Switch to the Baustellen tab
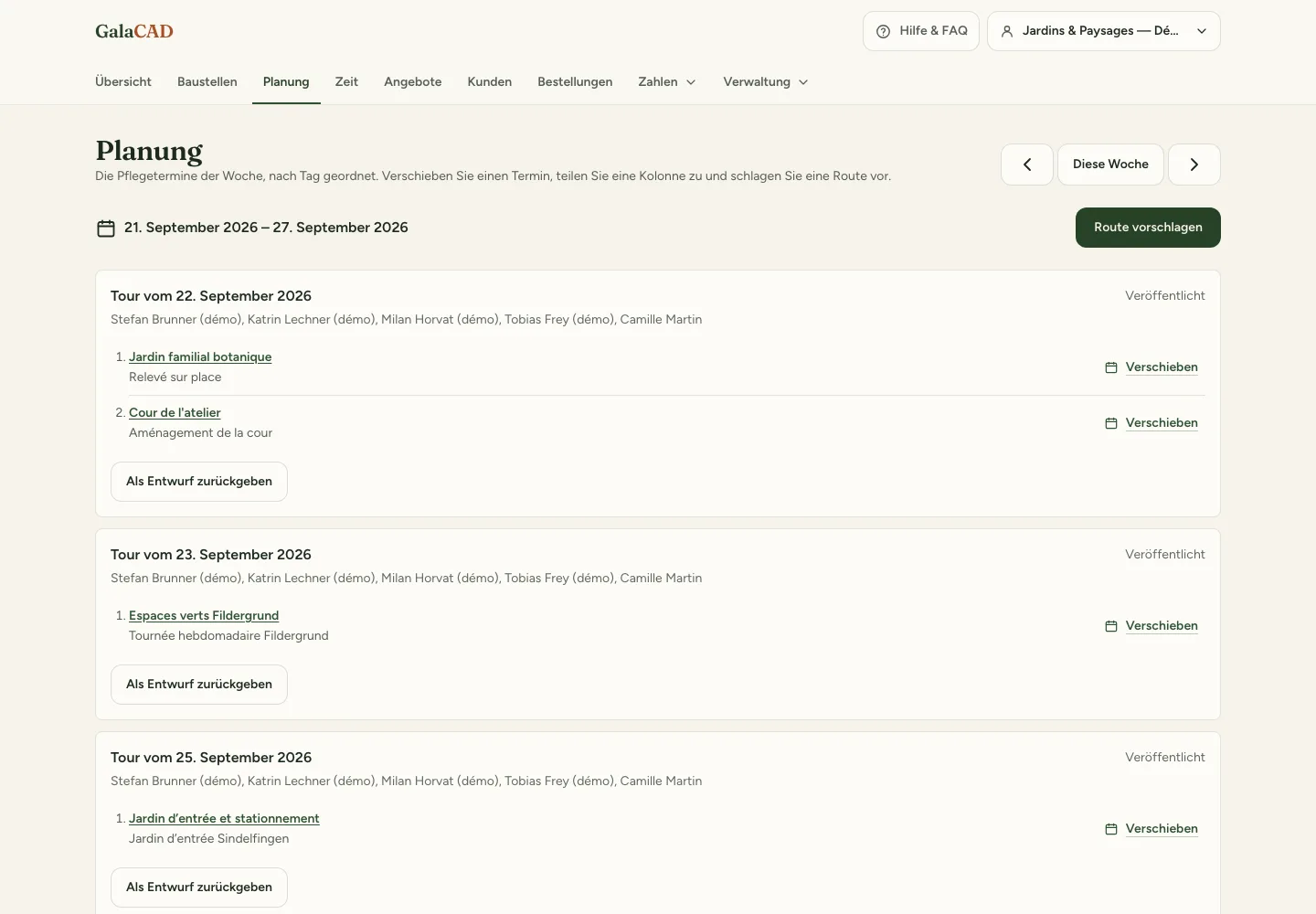 207,81
